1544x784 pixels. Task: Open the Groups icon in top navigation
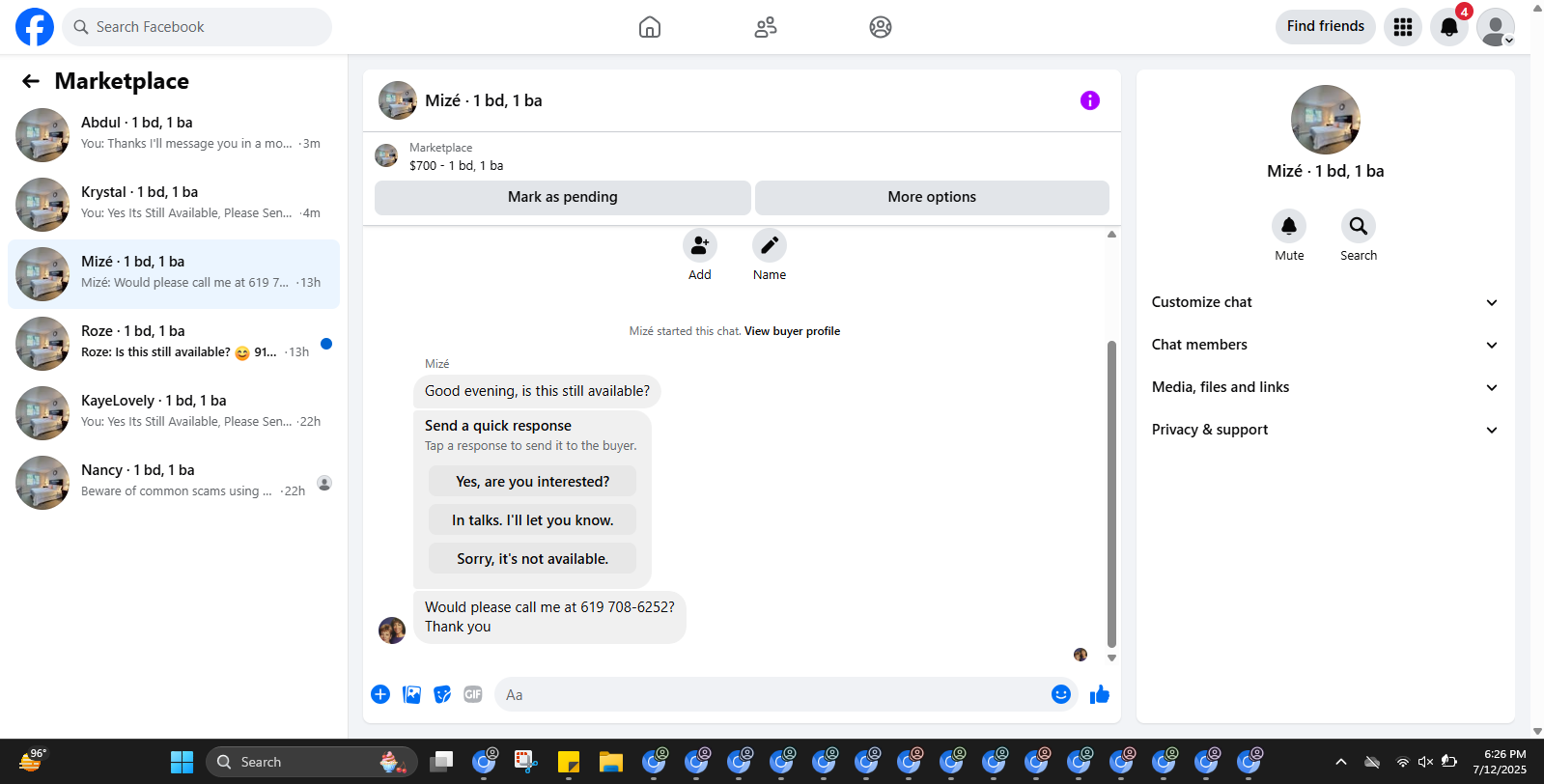point(881,27)
